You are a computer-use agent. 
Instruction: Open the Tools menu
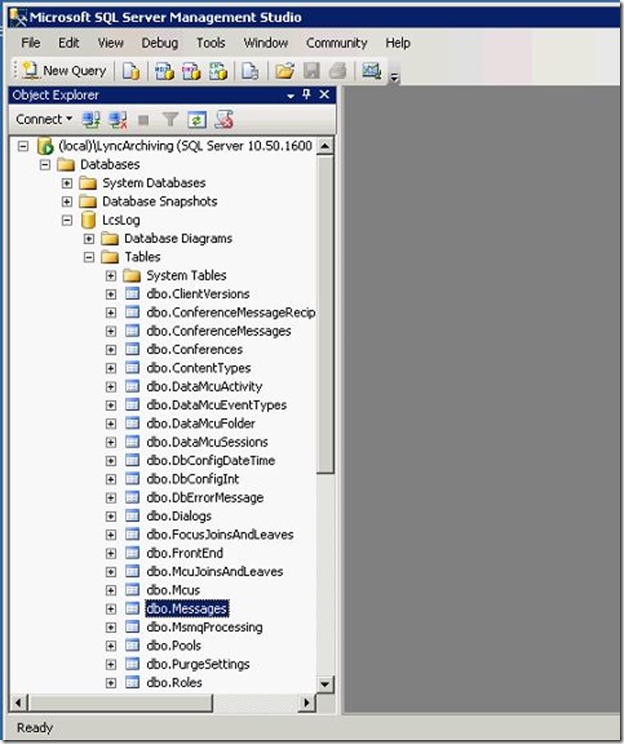(211, 43)
